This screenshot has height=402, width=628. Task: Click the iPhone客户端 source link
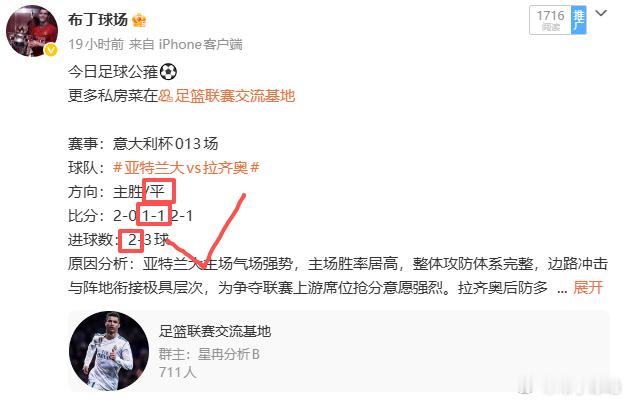(201, 44)
